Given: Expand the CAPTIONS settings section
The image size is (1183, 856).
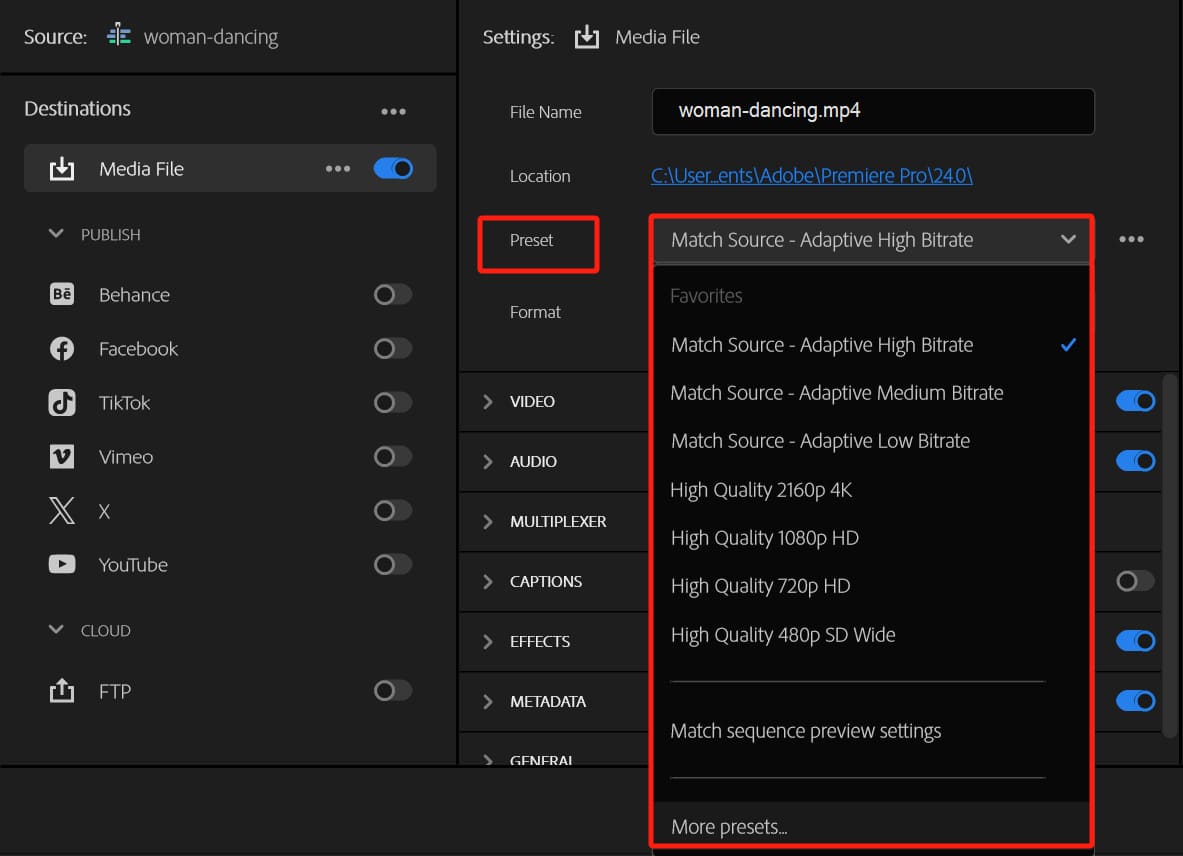Looking at the screenshot, I should 487,581.
